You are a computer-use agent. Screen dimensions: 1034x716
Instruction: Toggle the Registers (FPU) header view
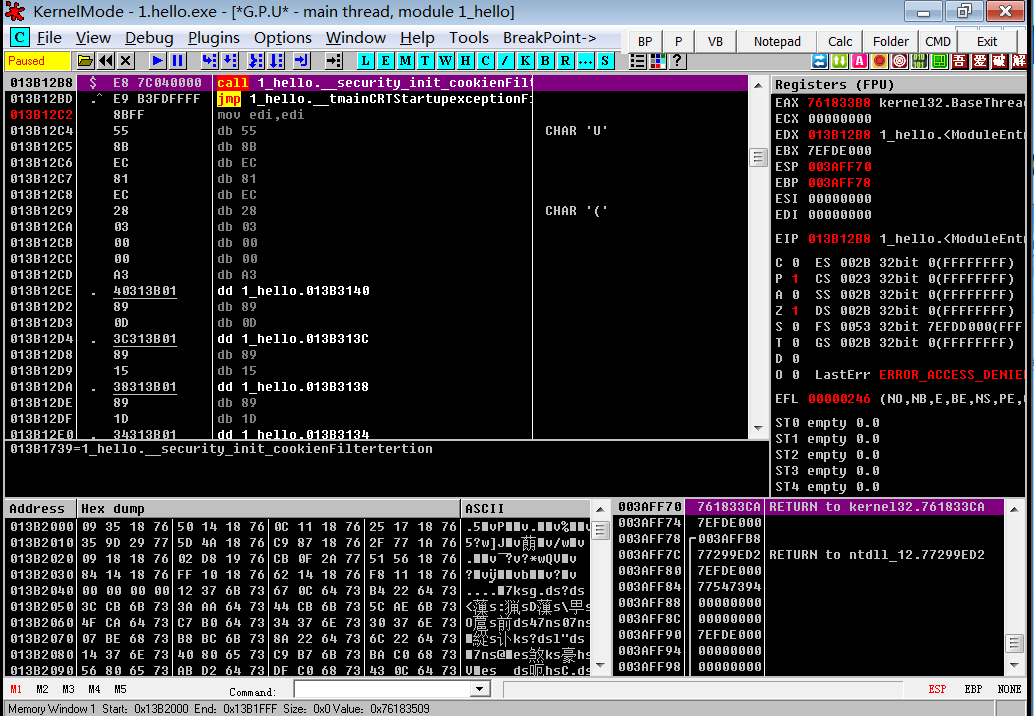point(899,84)
